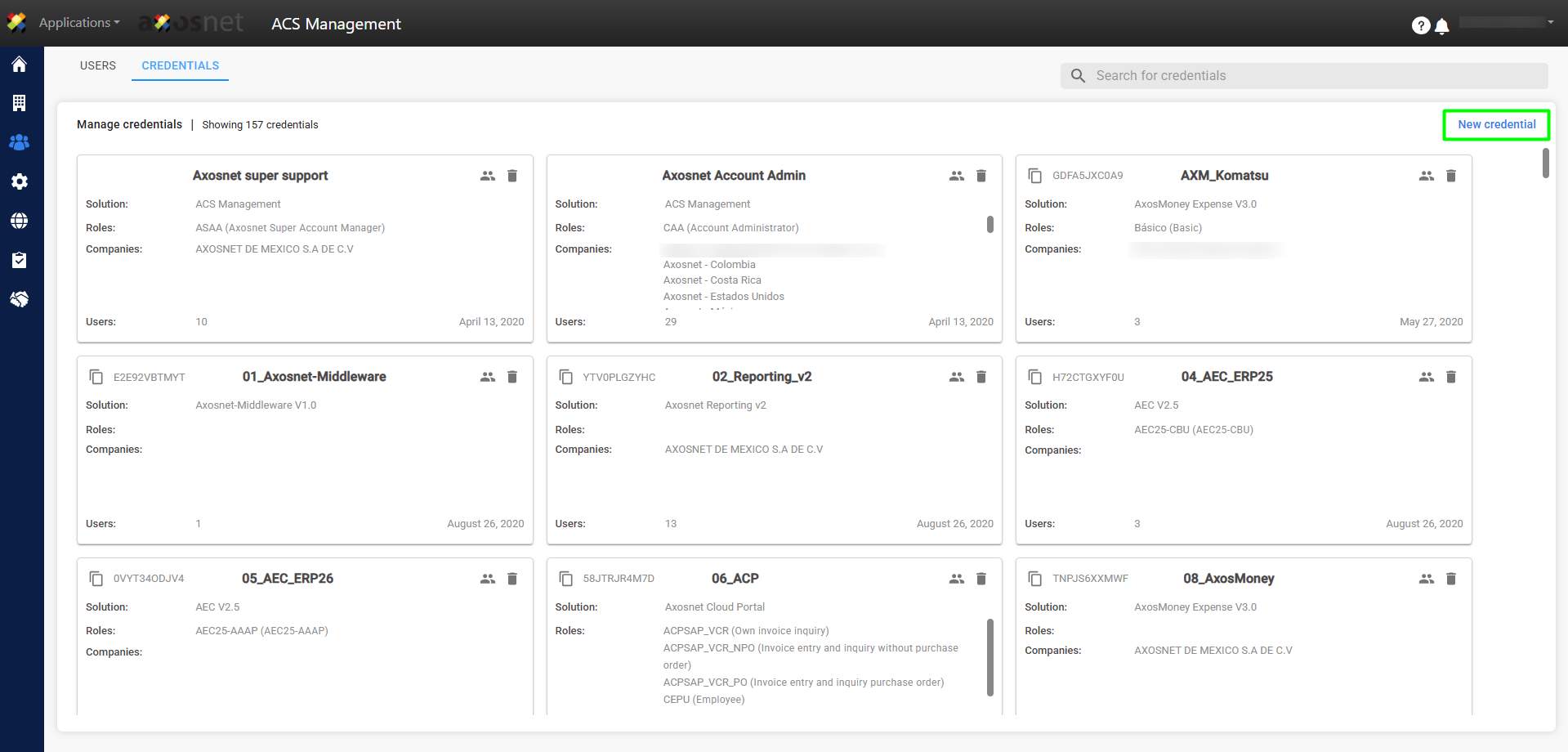The width and height of the screenshot is (1568, 752).
Task: Select the CREDENTIALS tab
Action: click(x=181, y=65)
